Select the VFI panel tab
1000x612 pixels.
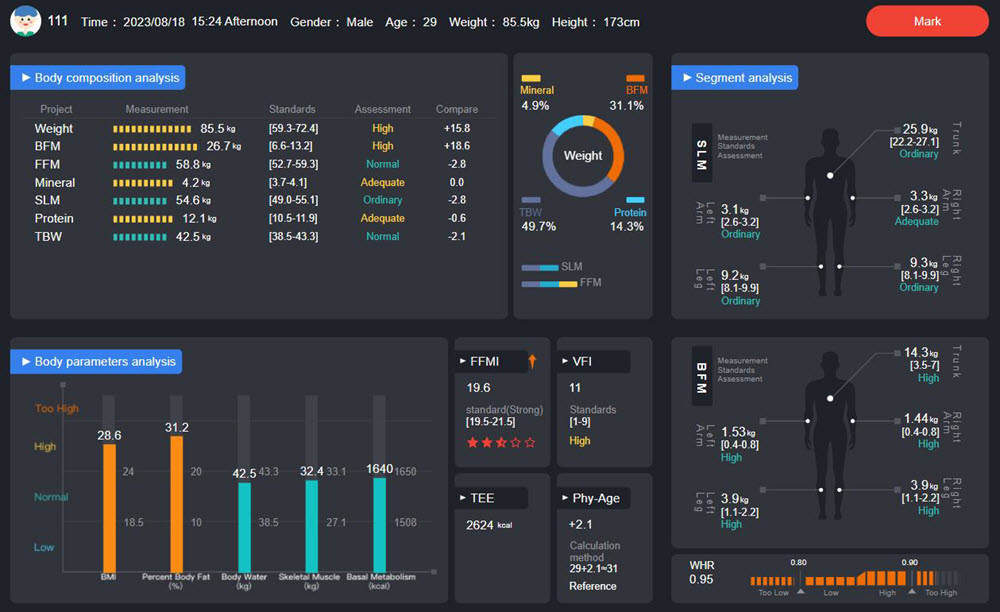click(x=594, y=361)
